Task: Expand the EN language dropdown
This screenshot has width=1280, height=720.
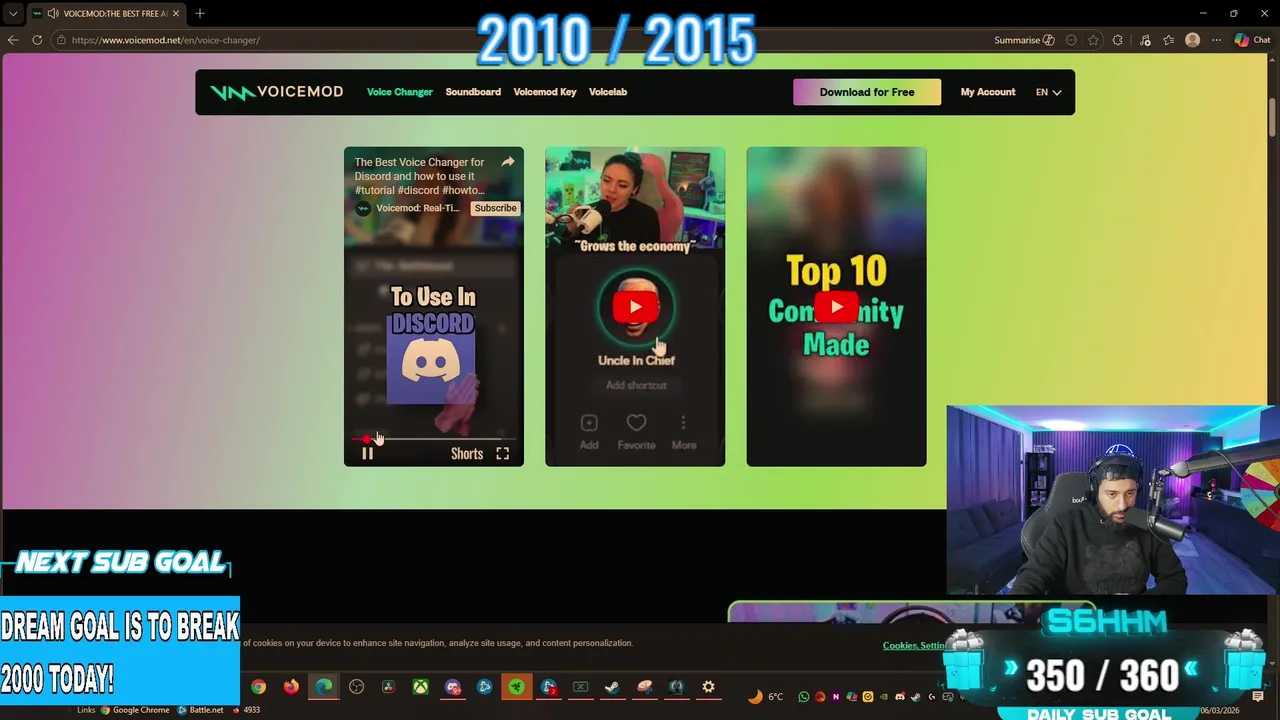Action: [x=1048, y=92]
